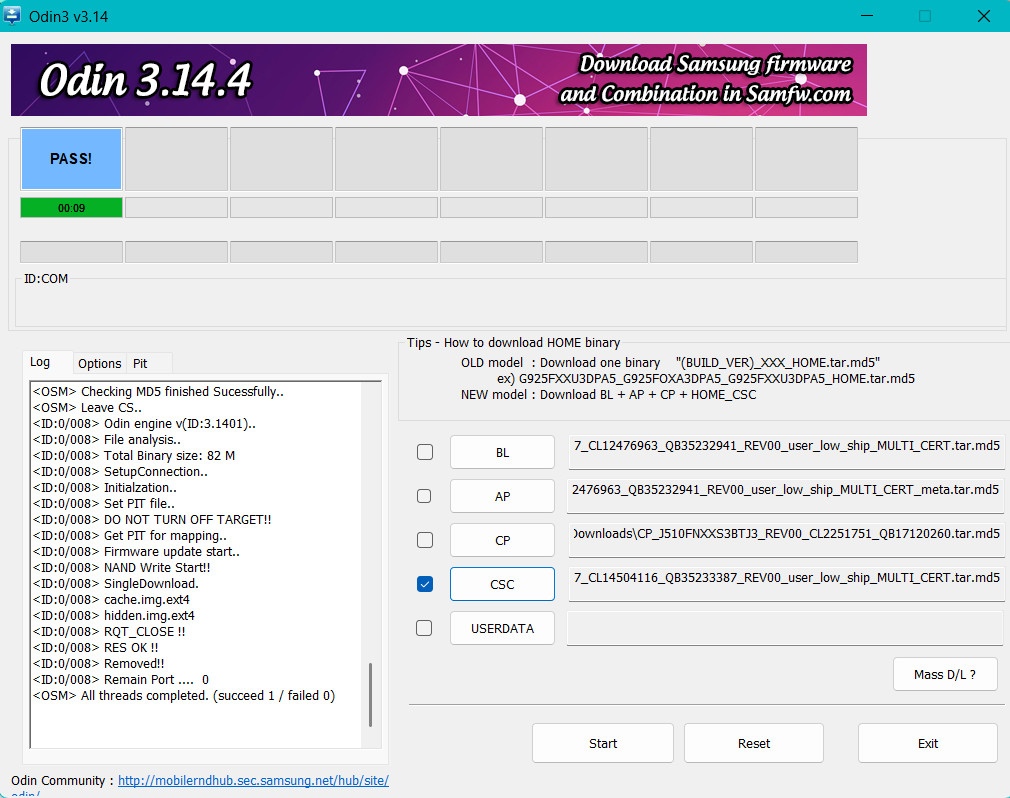Click the CP file button
Viewport: 1010px width, 798px height.
[x=502, y=540]
